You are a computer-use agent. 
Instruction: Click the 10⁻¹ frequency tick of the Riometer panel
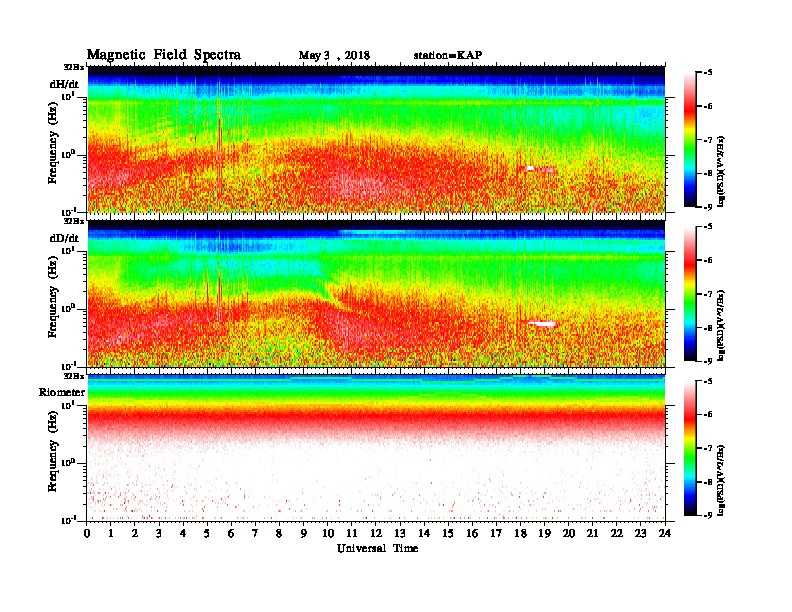tap(68, 520)
